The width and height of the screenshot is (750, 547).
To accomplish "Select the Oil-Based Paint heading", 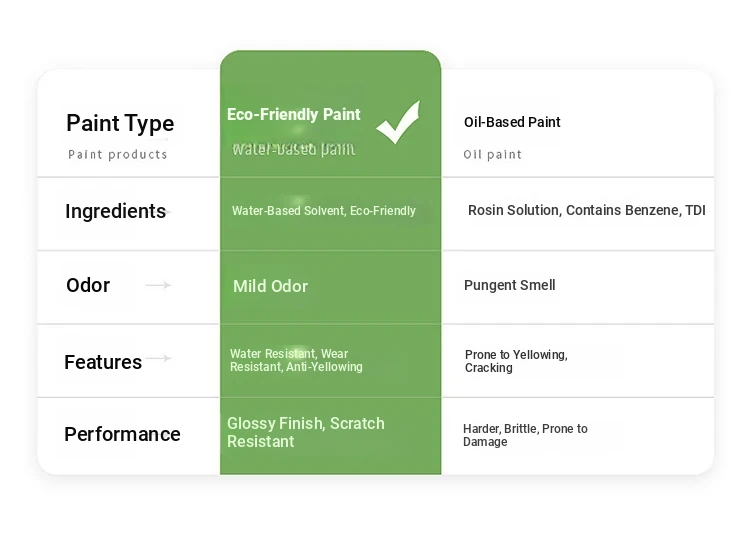I will pos(512,122).
